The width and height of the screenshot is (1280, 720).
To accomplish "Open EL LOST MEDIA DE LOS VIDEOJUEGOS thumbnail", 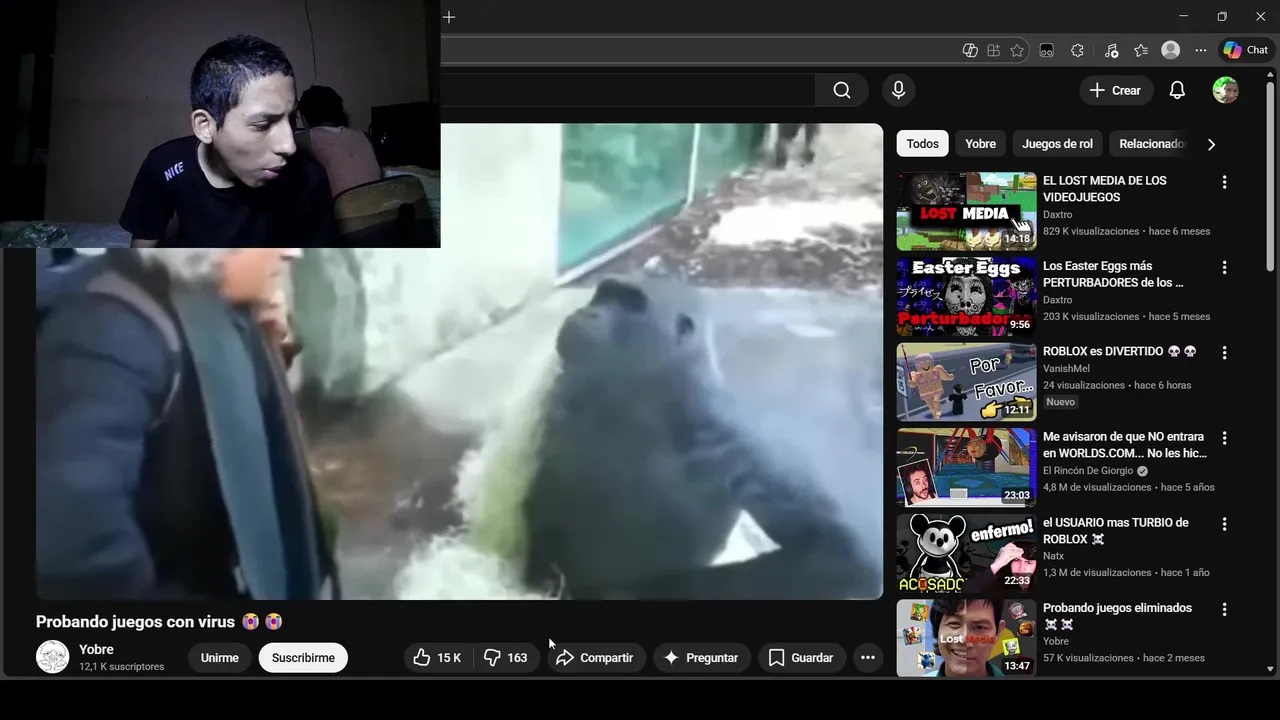I will [966, 211].
